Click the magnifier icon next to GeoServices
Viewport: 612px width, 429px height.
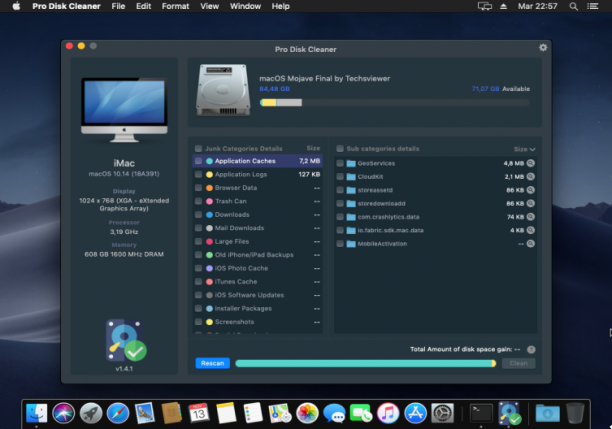(x=530, y=163)
